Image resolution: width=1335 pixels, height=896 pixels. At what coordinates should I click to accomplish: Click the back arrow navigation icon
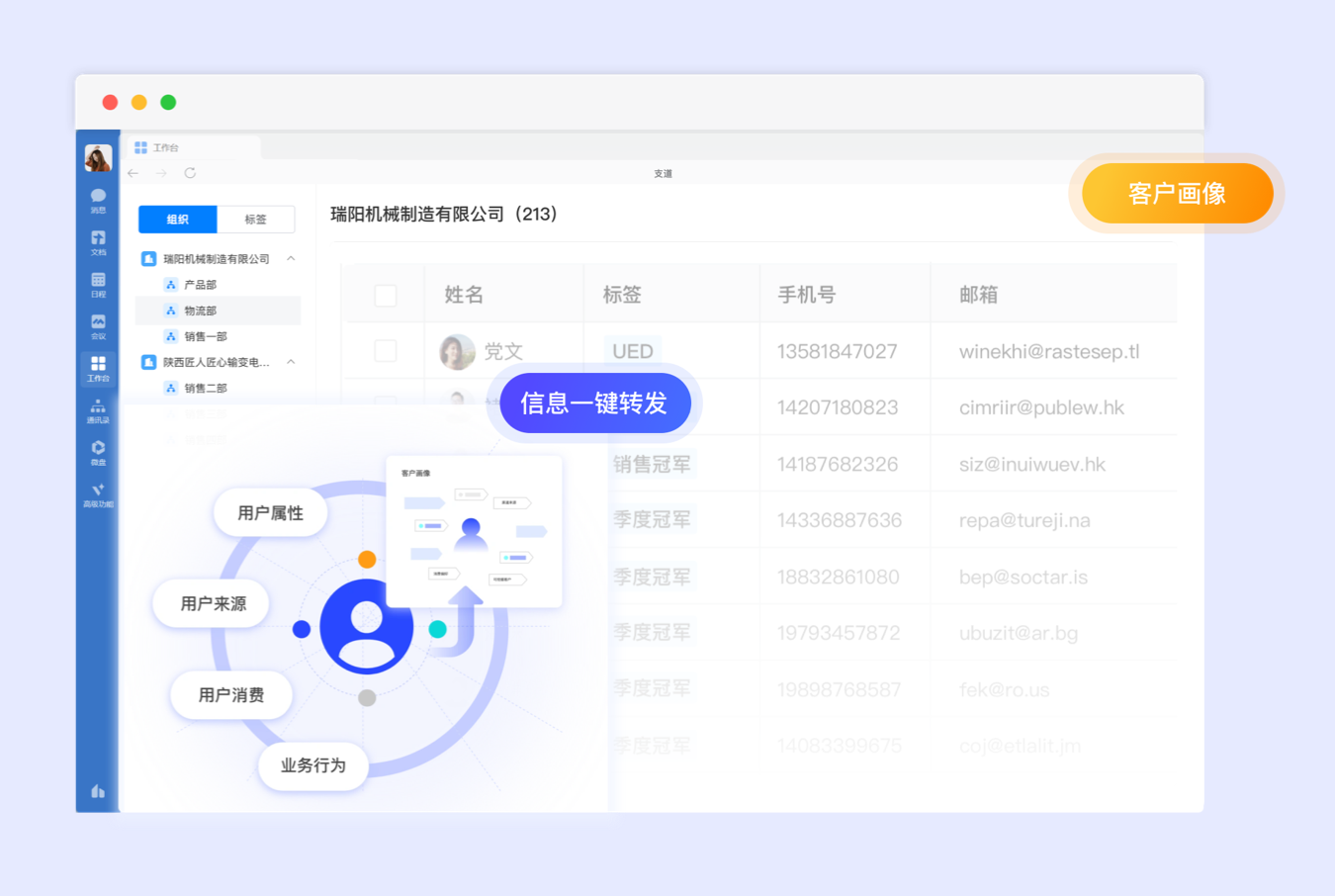point(133,173)
